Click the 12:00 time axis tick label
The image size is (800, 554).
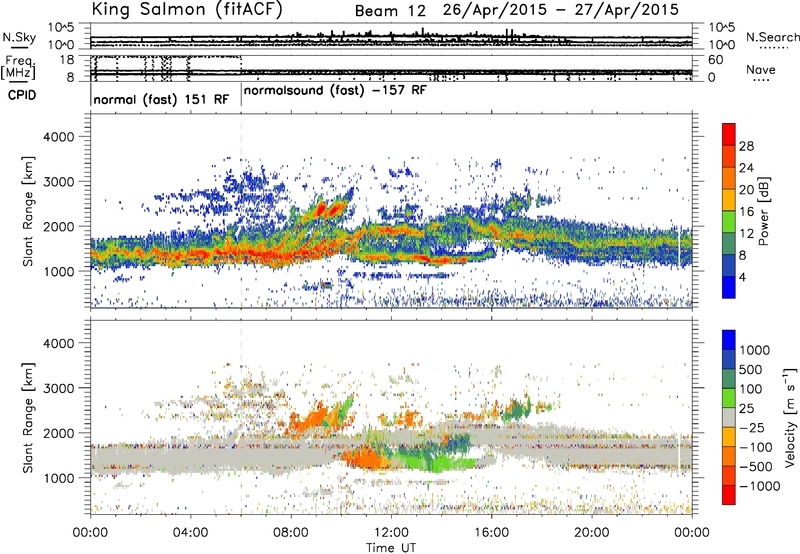pos(391,533)
